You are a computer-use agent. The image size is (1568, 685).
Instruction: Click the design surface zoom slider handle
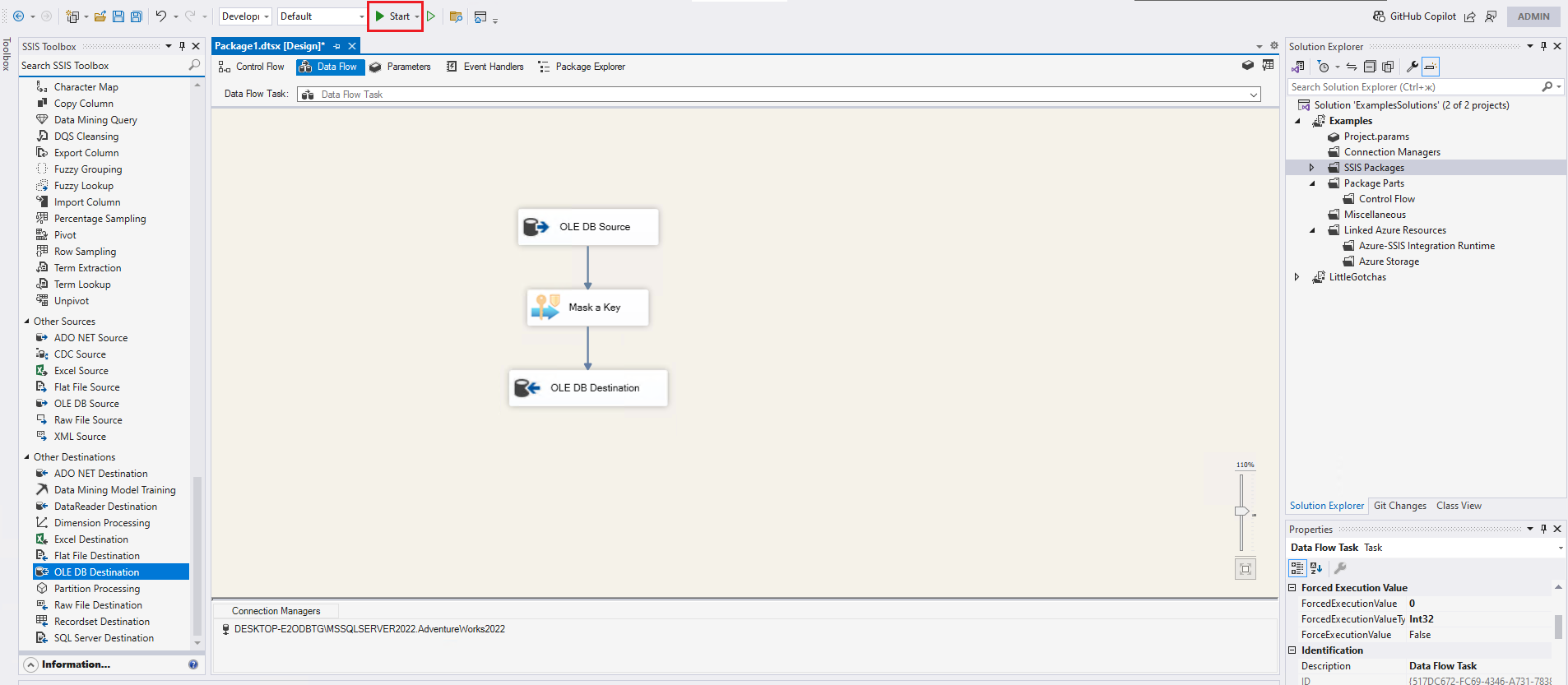[1241, 511]
